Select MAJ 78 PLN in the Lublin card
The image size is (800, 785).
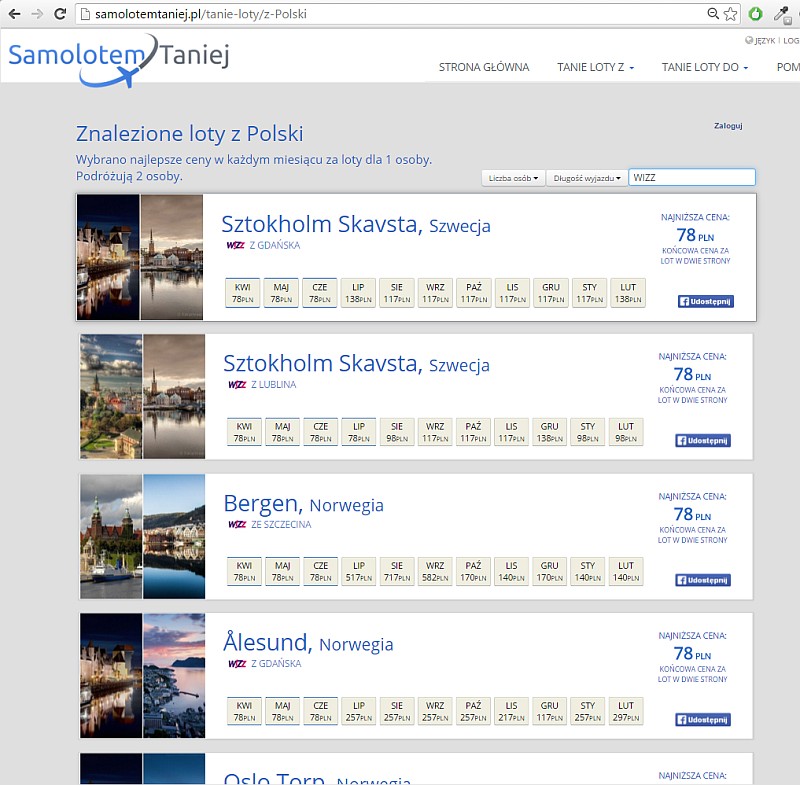tap(283, 432)
